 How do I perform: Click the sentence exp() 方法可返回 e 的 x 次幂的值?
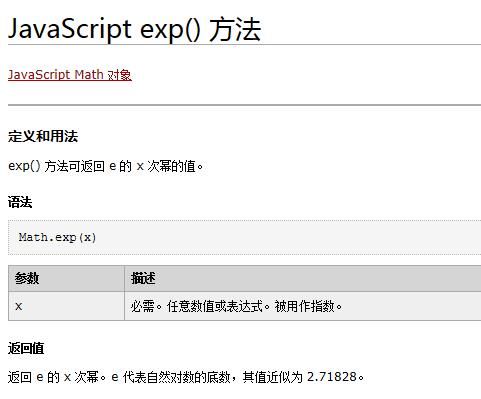point(105,166)
